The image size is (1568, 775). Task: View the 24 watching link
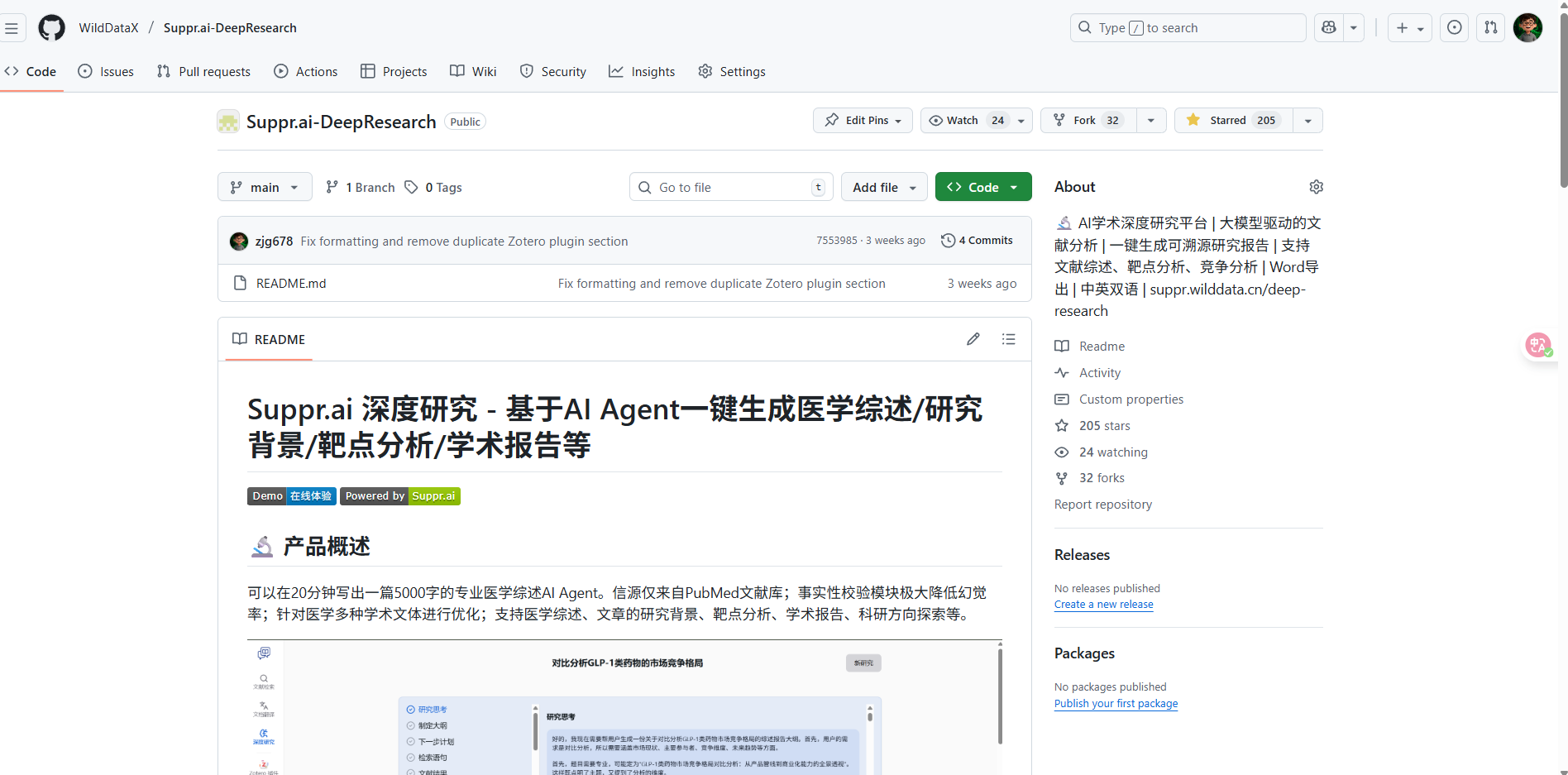[1101, 452]
